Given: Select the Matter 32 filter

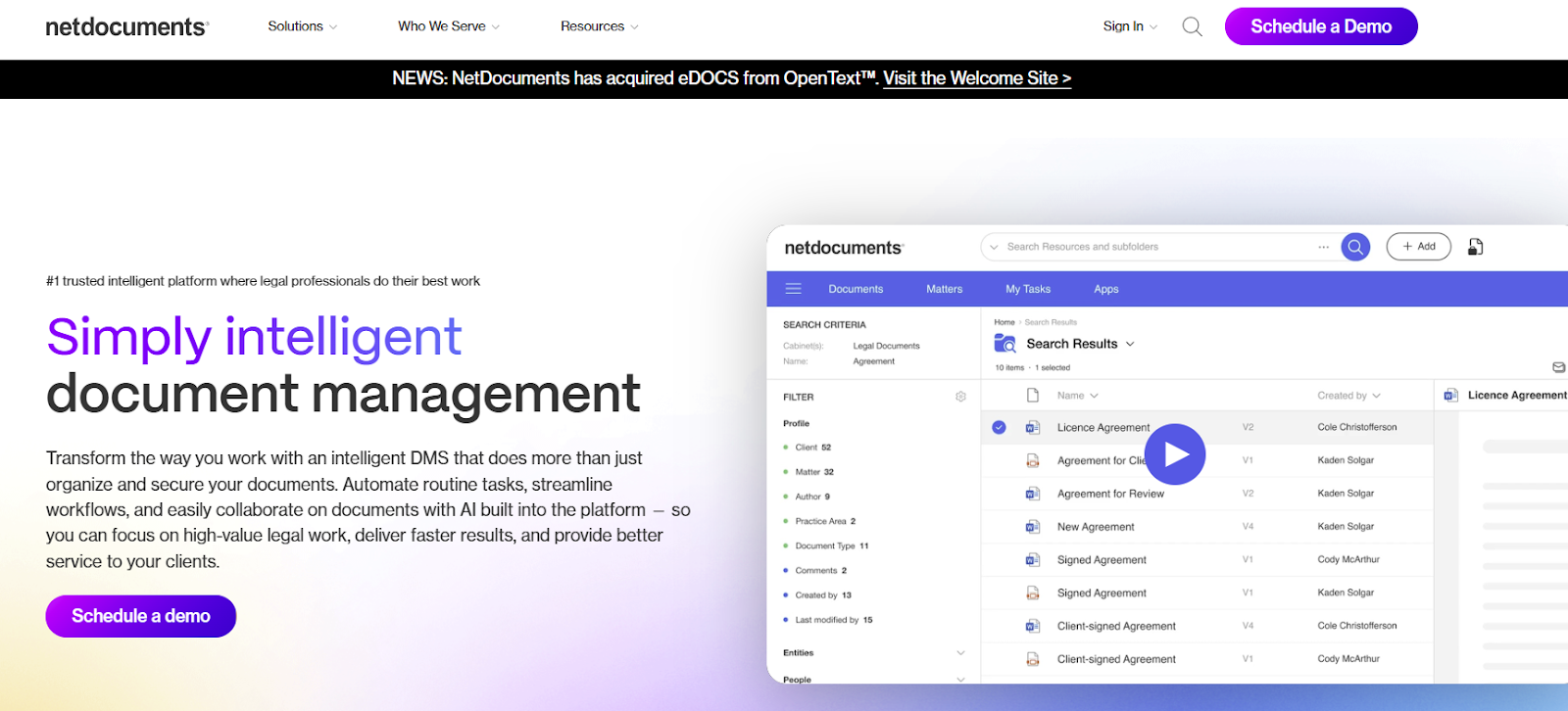Looking at the screenshot, I should coord(808,472).
